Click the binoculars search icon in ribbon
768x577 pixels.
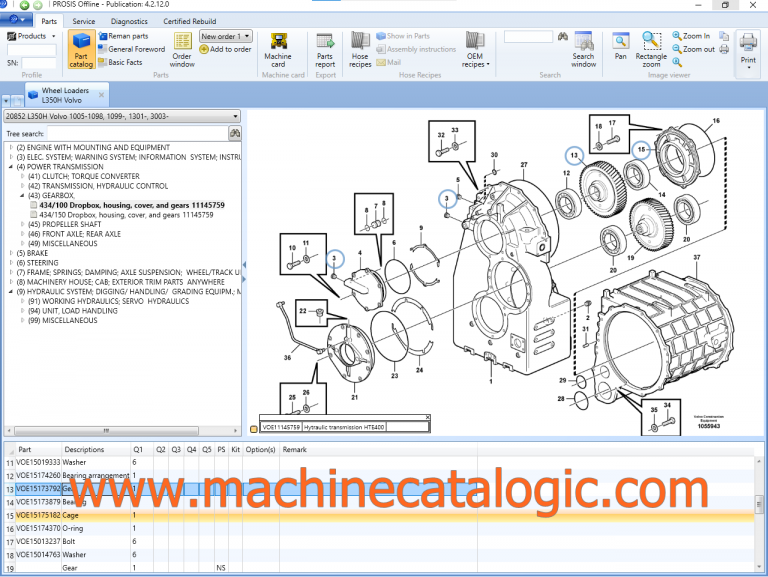coord(563,36)
